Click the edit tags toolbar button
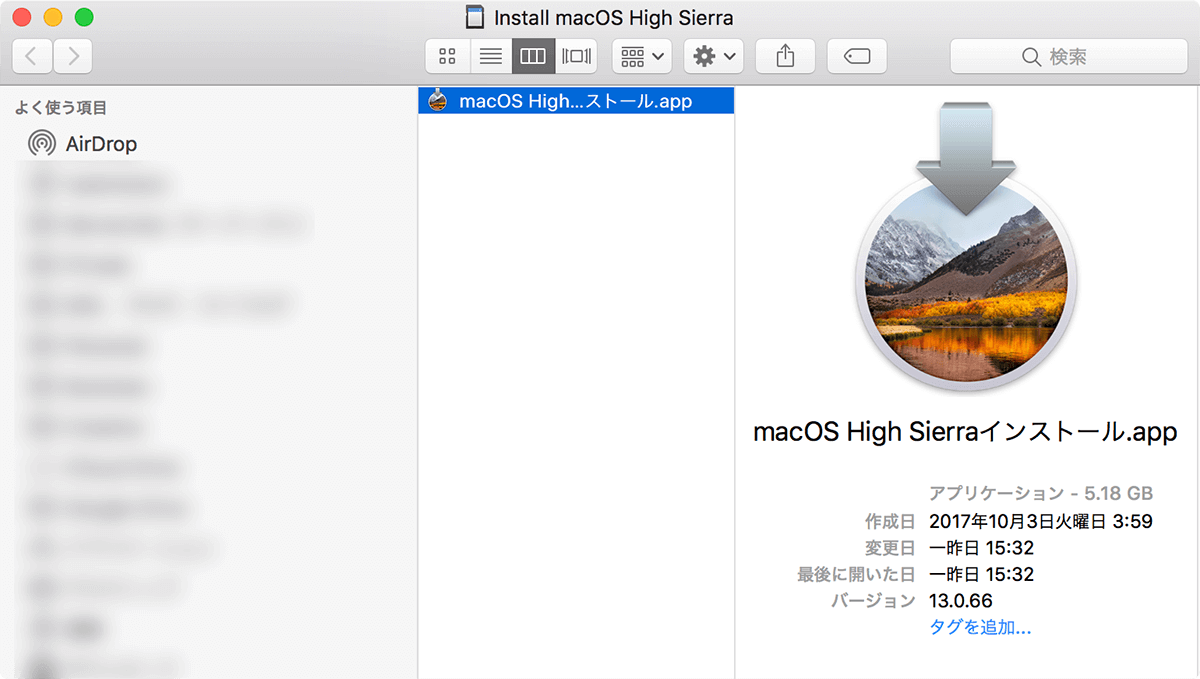The width and height of the screenshot is (1200, 679). (x=857, y=56)
